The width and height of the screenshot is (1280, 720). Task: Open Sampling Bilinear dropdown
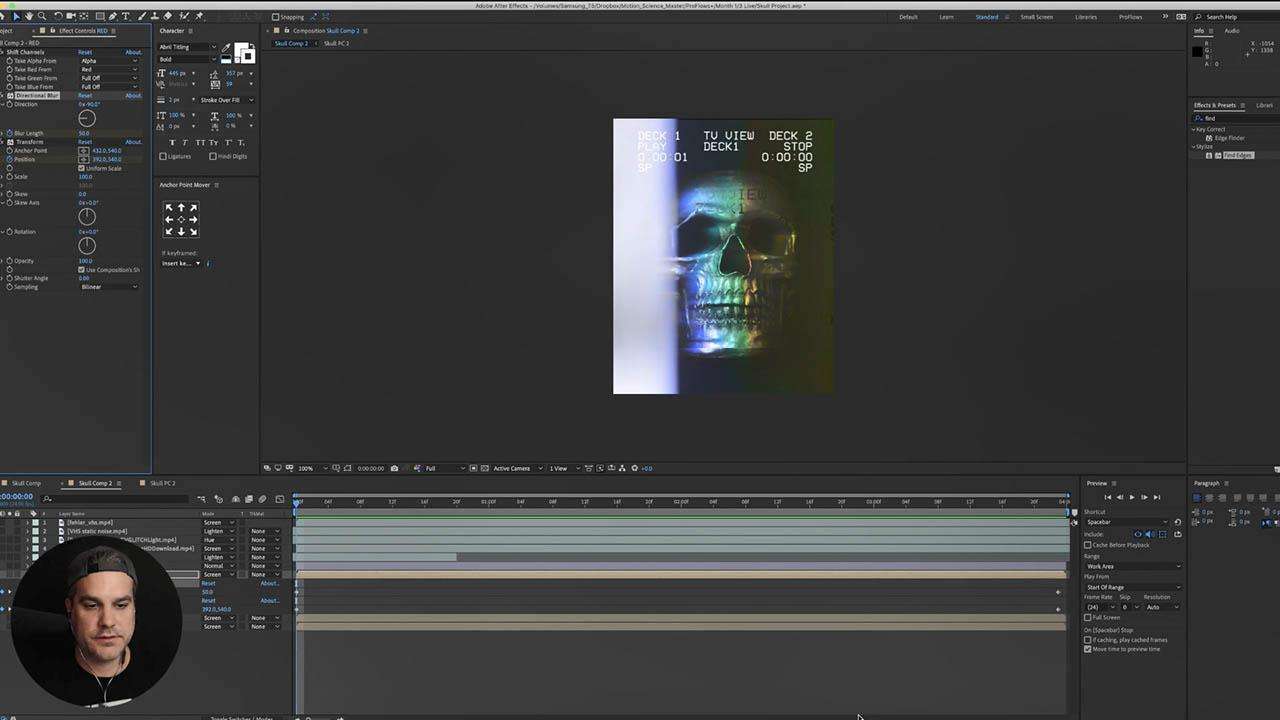pyautogui.click(x=108, y=287)
